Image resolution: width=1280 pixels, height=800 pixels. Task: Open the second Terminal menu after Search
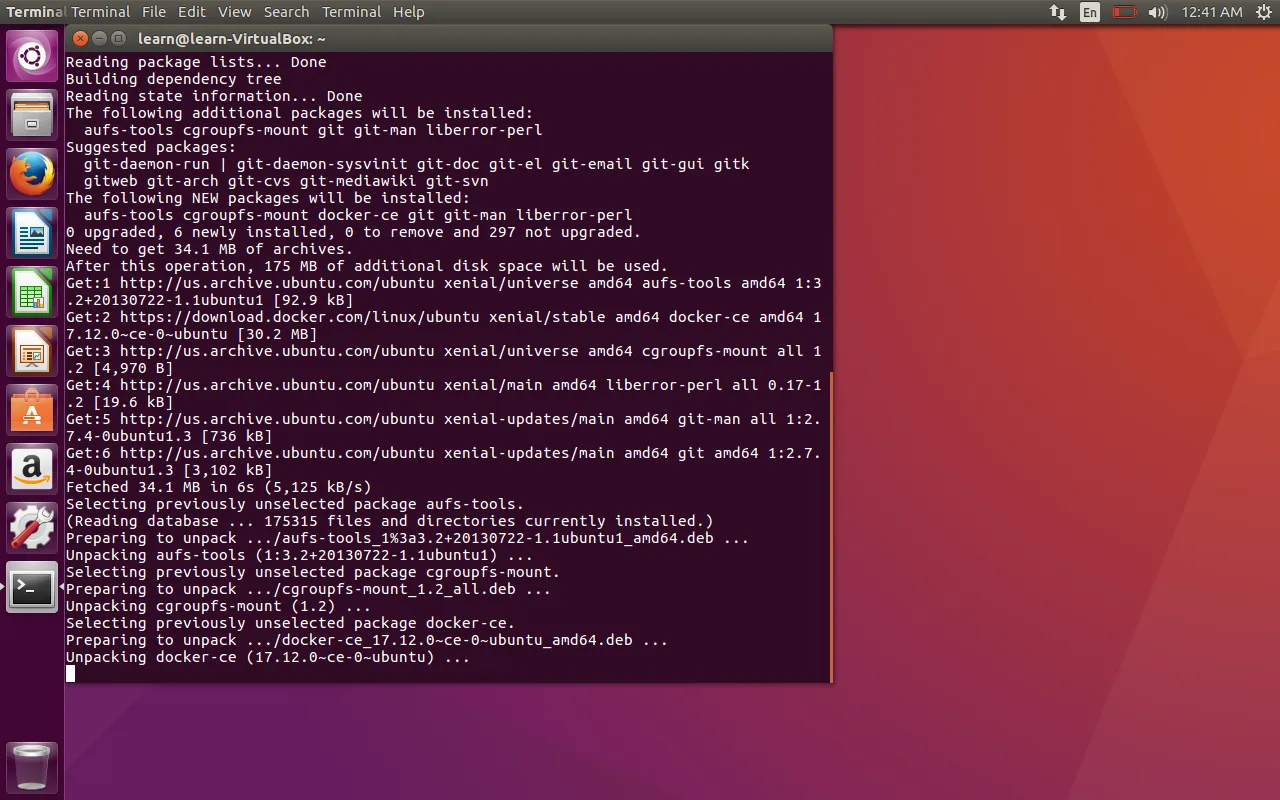pos(351,12)
